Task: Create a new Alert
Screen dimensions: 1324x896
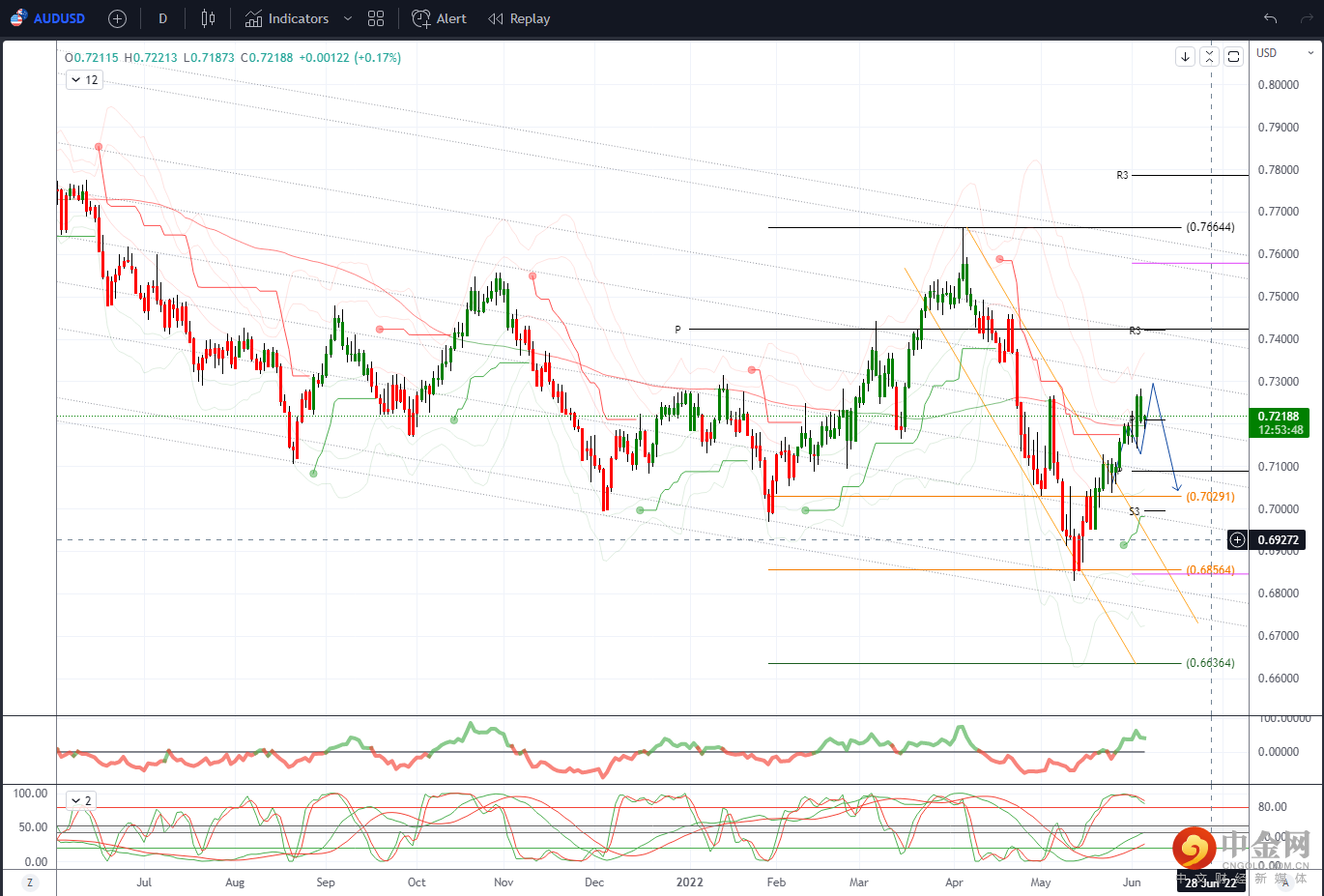Action: tap(439, 18)
